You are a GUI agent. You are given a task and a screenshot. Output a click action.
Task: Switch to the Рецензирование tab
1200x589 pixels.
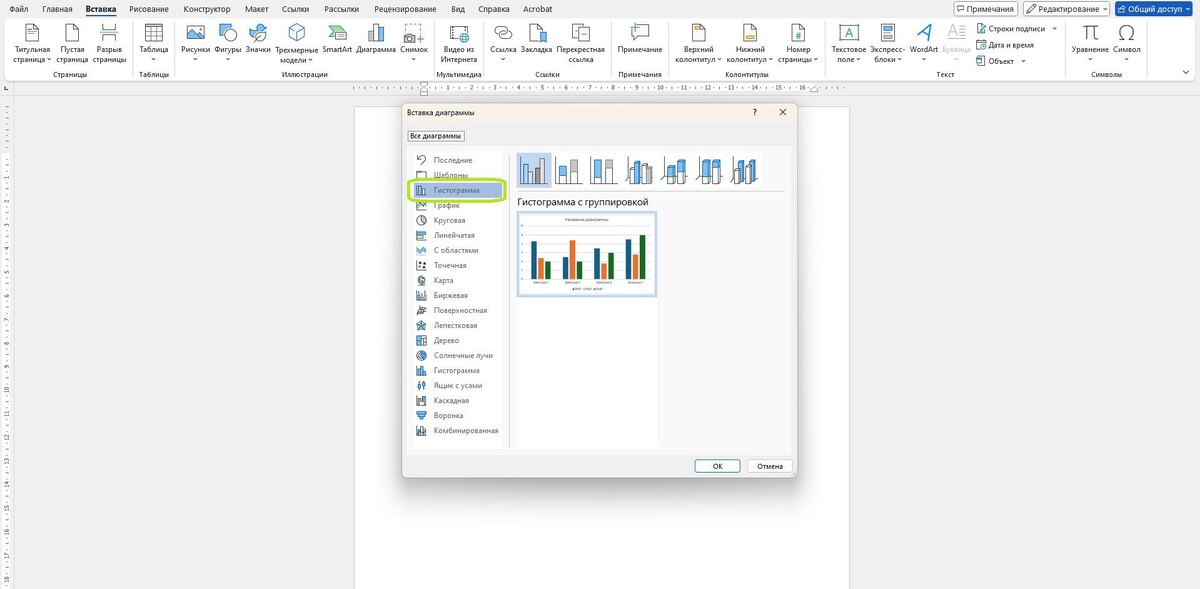pyautogui.click(x=403, y=8)
